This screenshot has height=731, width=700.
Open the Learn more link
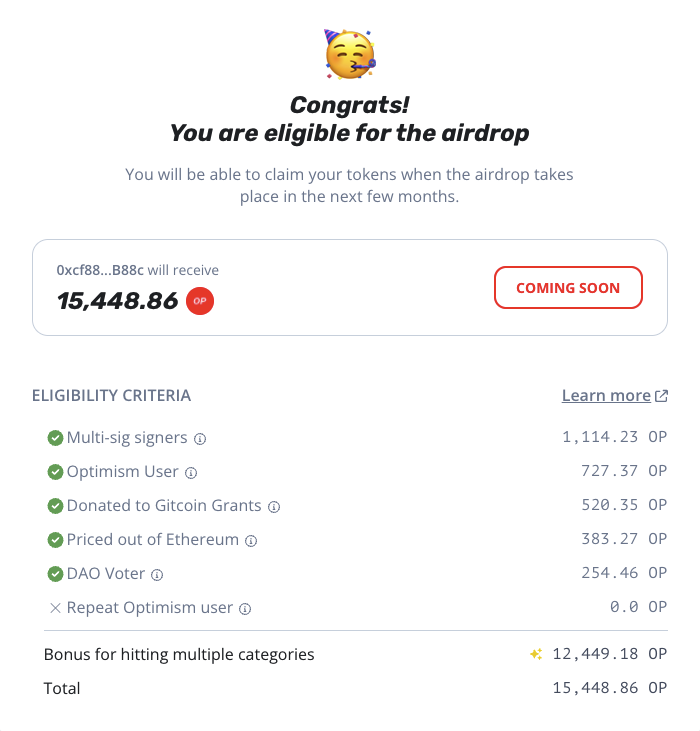click(x=606, y=395)
